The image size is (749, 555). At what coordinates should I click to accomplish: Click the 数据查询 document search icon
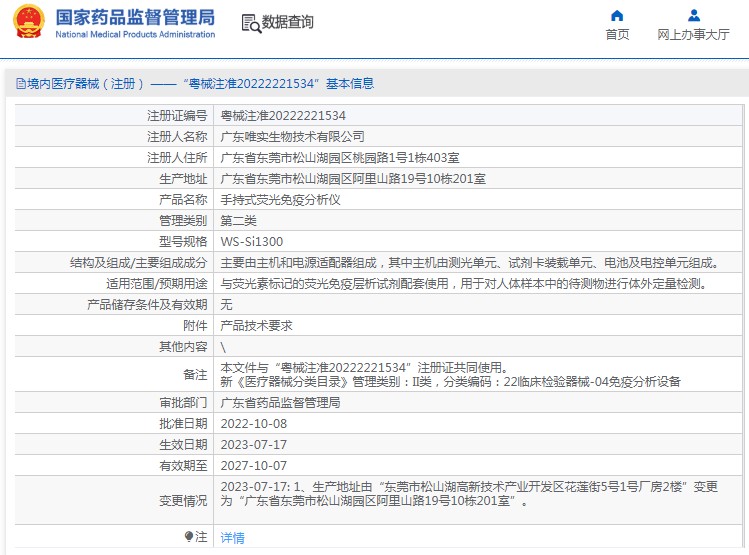250,23
